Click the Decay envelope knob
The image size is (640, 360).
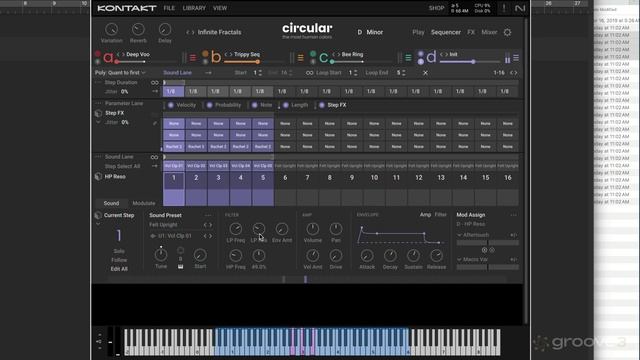[390, 256]
